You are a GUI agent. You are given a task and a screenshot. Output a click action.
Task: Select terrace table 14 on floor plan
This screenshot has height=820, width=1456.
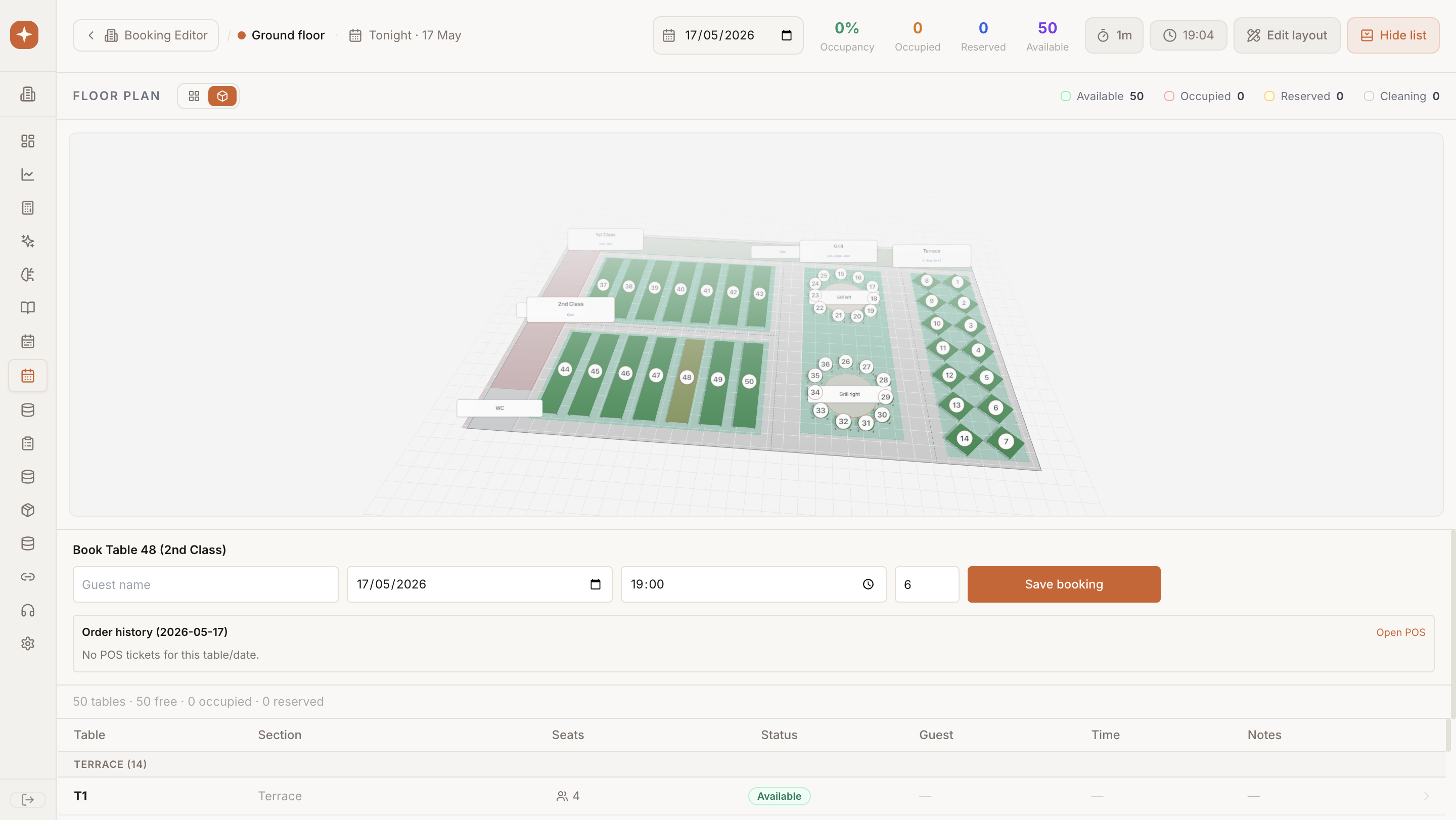point(964,438)
